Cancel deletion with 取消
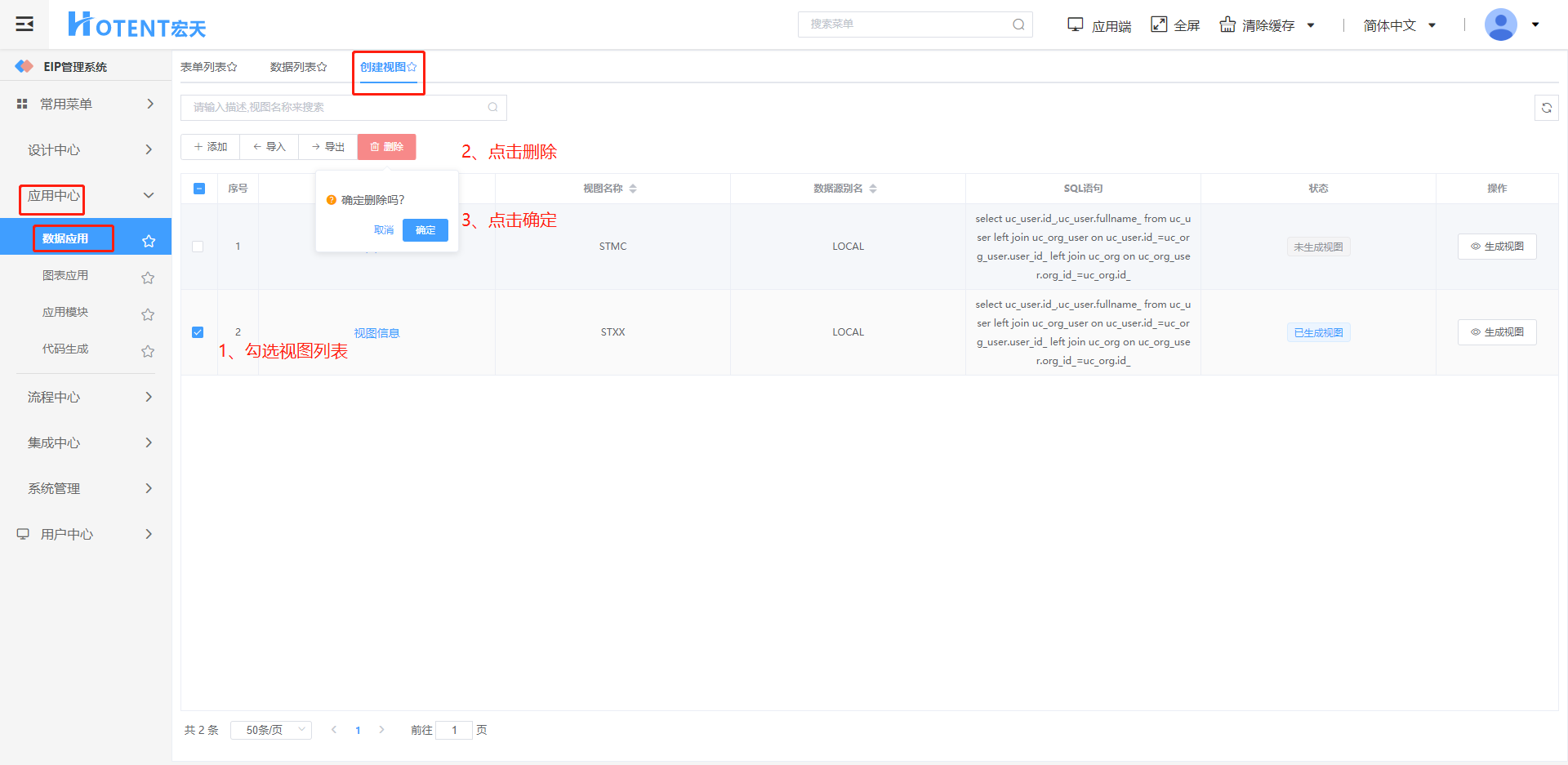 tap(384, 230)
